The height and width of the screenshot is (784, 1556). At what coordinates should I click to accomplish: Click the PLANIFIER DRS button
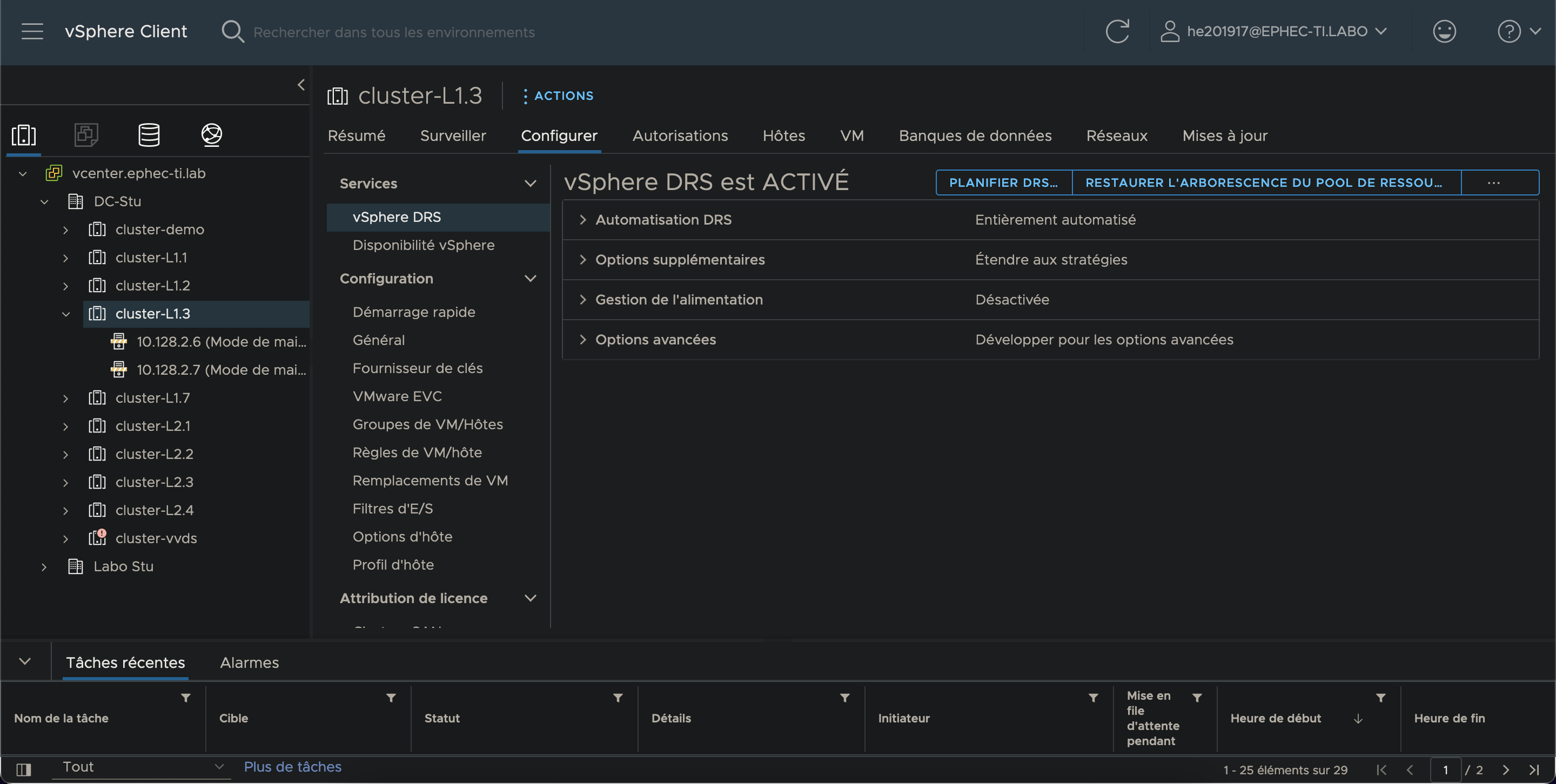[1003, 183]
